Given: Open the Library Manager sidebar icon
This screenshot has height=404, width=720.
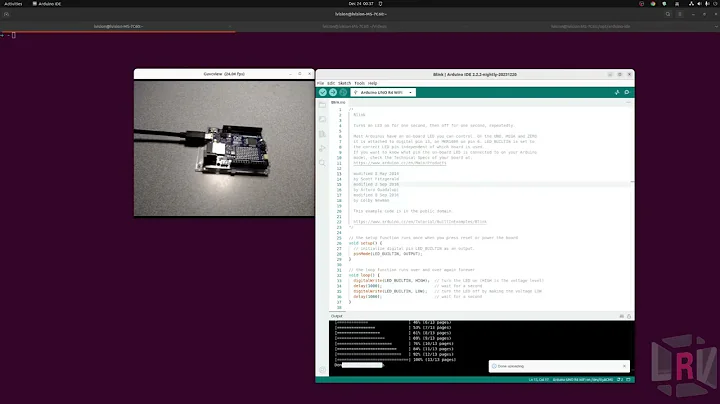Looking at the screenshot, I should coord(322,134).
